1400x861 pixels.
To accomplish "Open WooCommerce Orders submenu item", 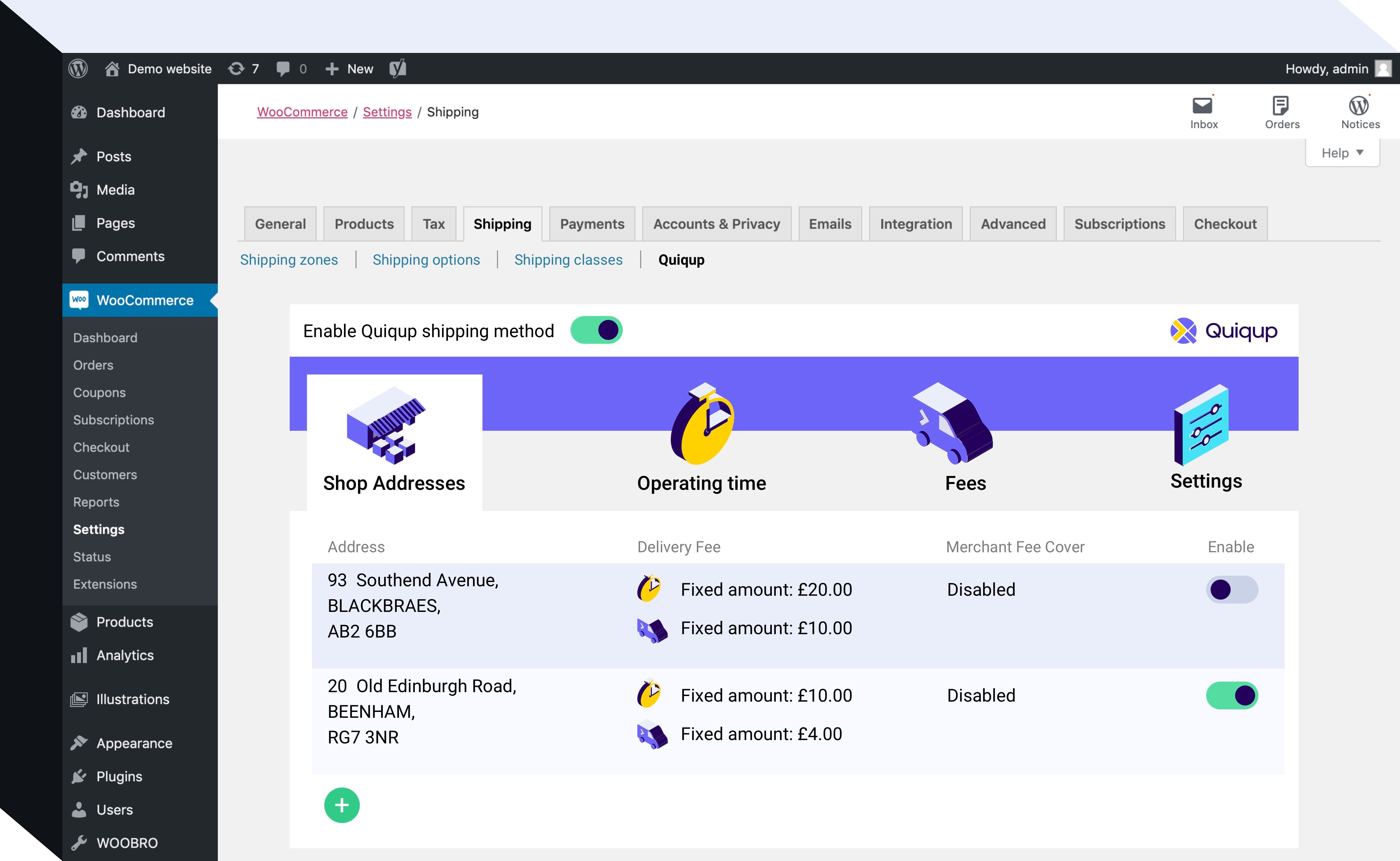I will coord(93,365).
